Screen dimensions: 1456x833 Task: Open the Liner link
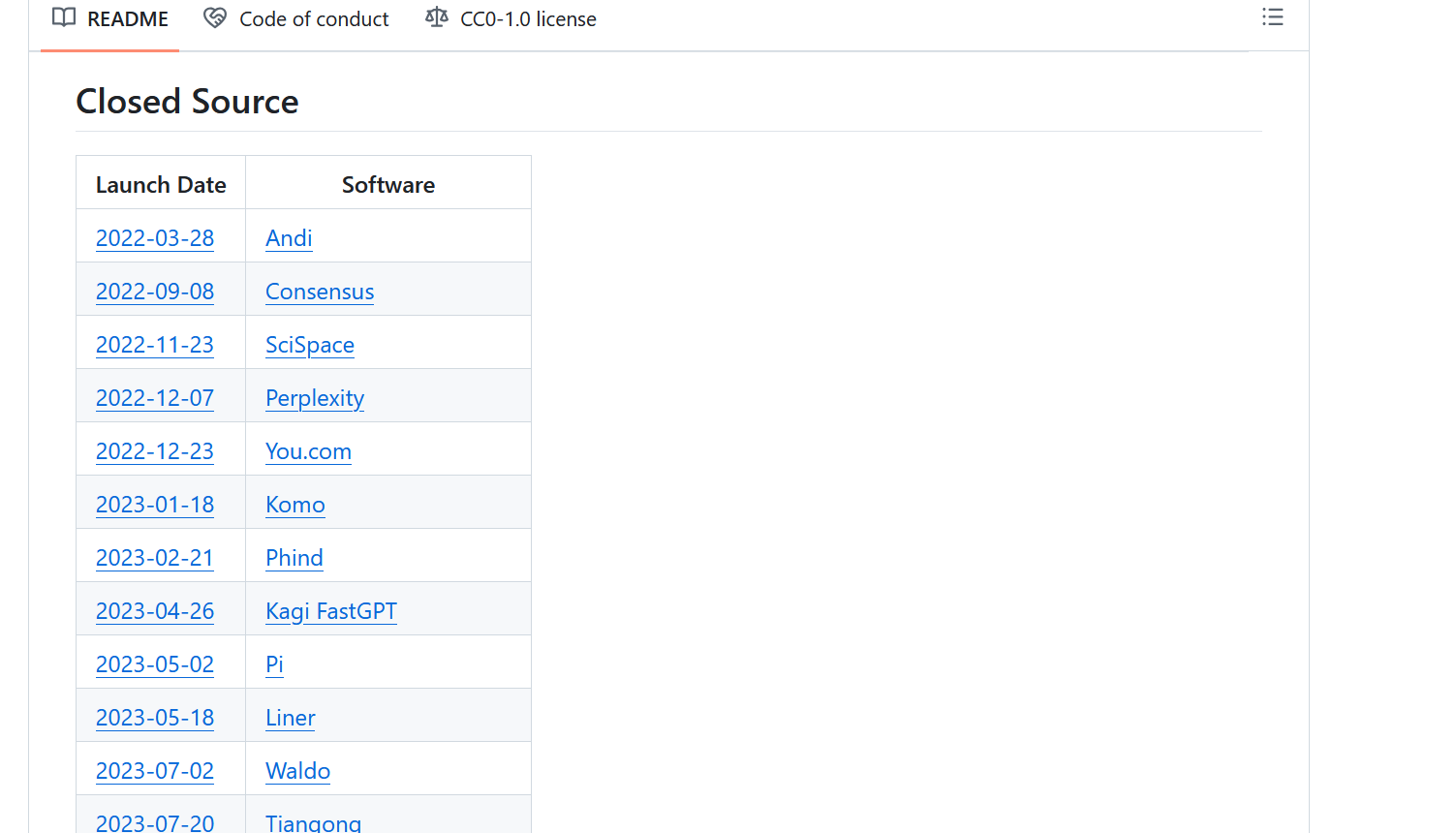pyautogui.click(x=291, y=718)
